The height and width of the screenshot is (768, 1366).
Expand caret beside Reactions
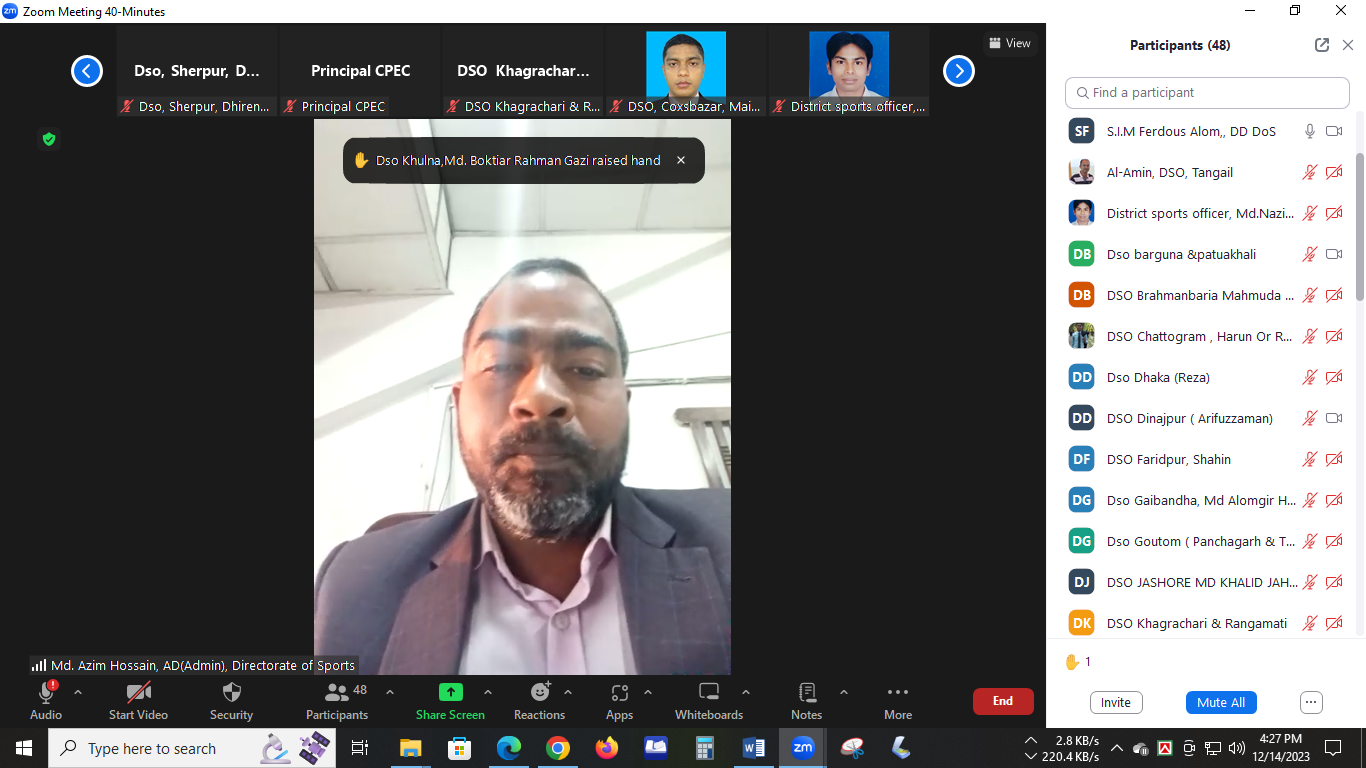568,692
